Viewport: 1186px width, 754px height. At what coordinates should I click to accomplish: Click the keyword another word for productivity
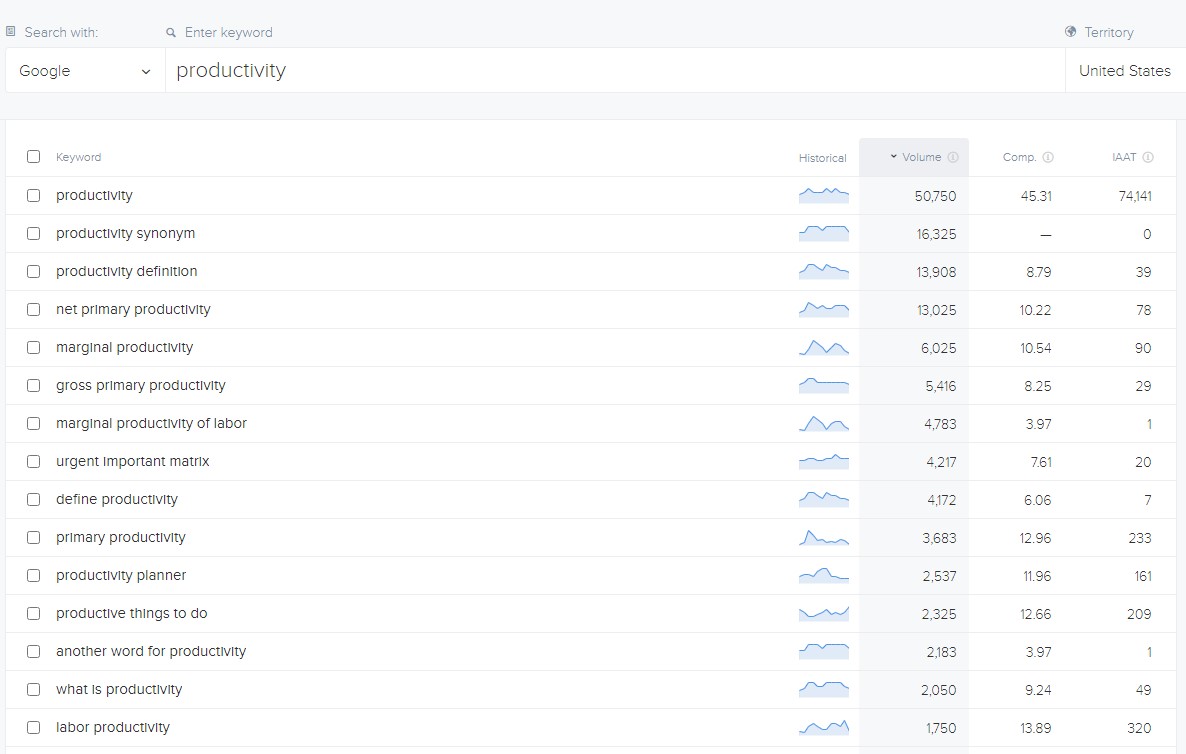(151, 651)
